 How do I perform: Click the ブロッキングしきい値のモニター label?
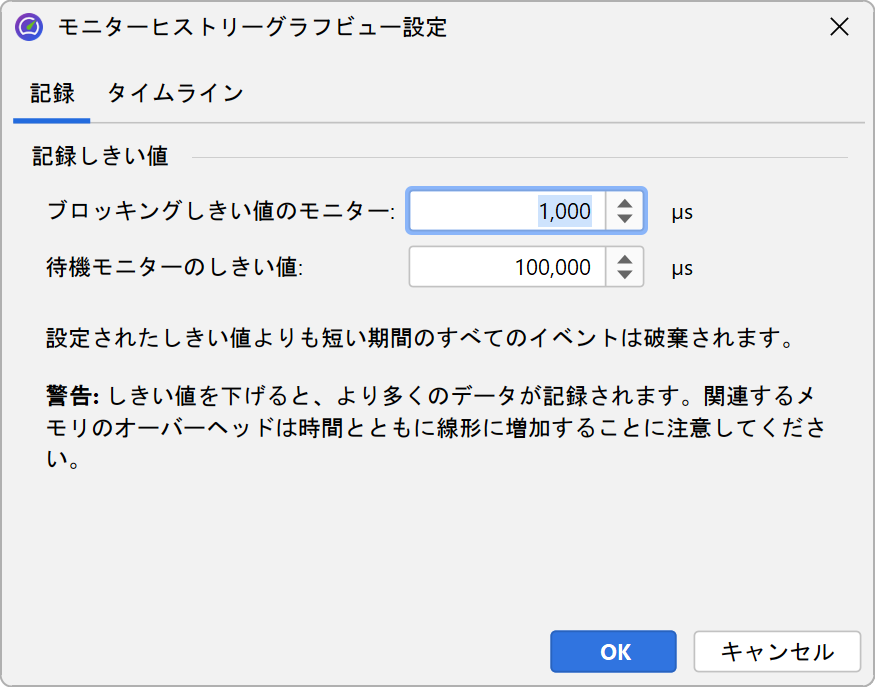221,212
